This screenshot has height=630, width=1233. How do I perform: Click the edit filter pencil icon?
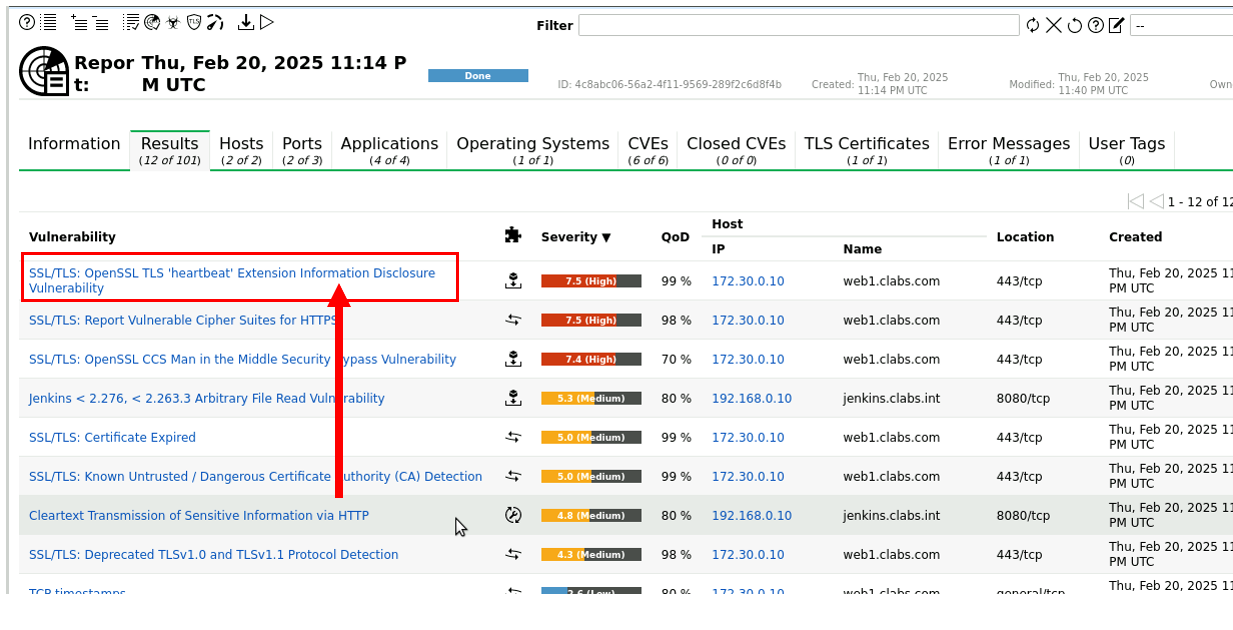coord(1117,25)
